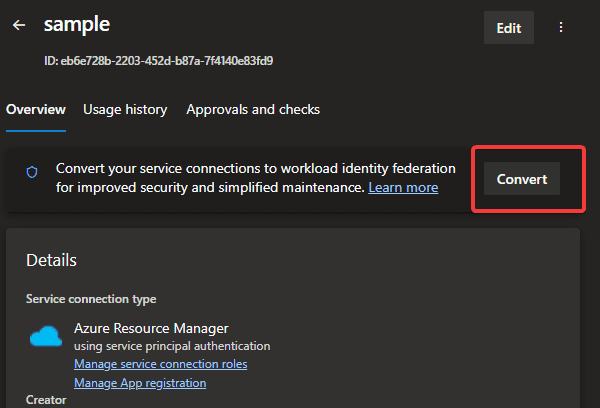Open the Learn more link
Image resolution: width=600 pixels, height=408 pixels.
pos(403,188)
